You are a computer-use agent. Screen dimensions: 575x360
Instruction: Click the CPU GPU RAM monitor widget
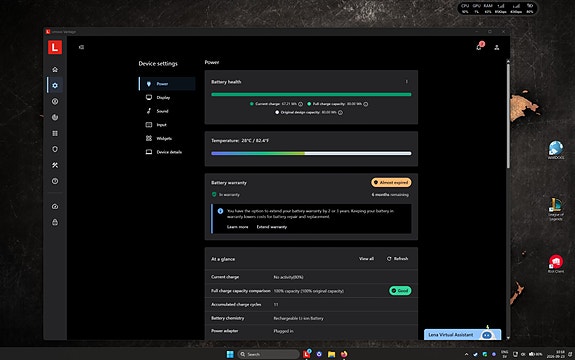[497, 8]
